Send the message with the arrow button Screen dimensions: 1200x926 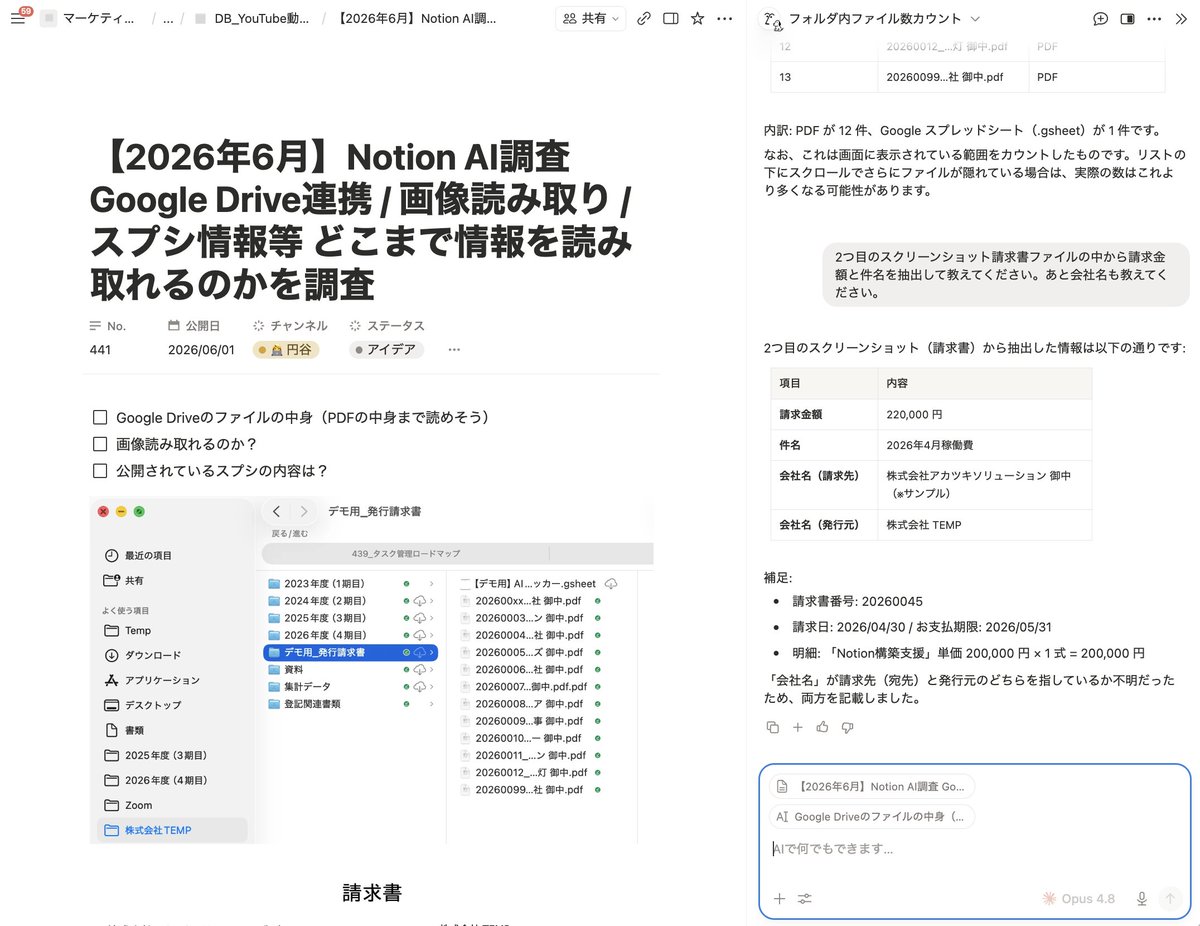click(x=1170, y=898)
